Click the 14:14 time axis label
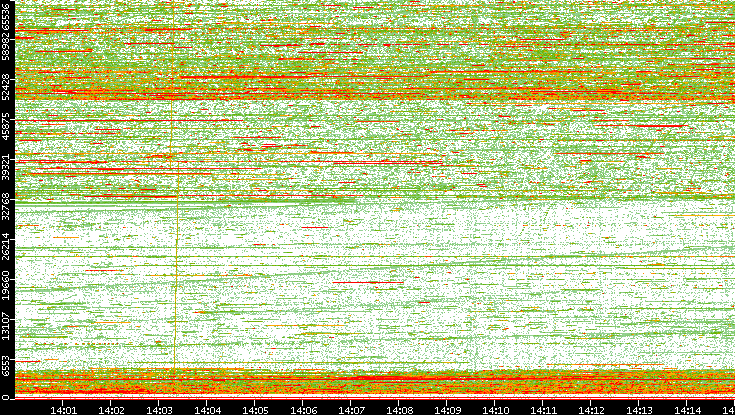This screenshot has height=415, width=735. coord(687,409)
